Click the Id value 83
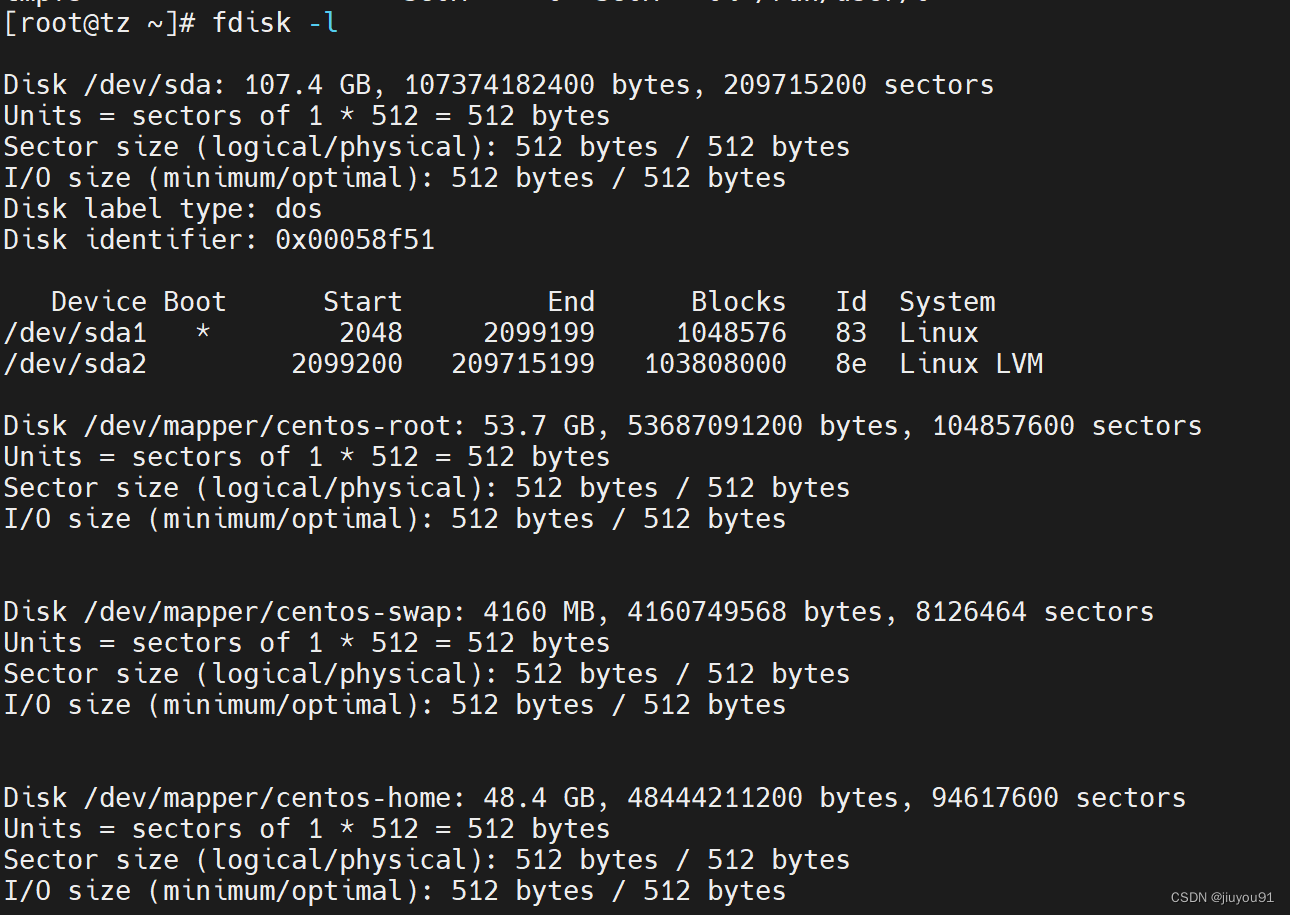Image resolution: width=1290 pixels, height=915 pixels. 851,333
